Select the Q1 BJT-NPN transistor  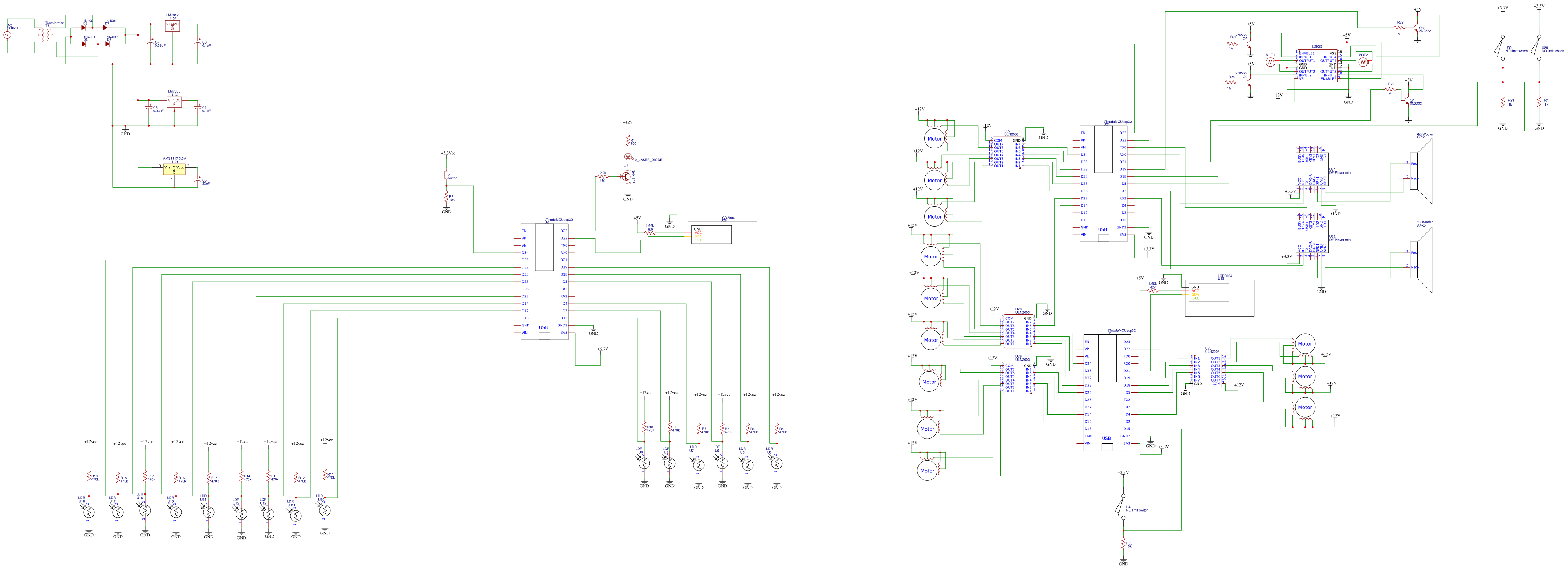626,176
